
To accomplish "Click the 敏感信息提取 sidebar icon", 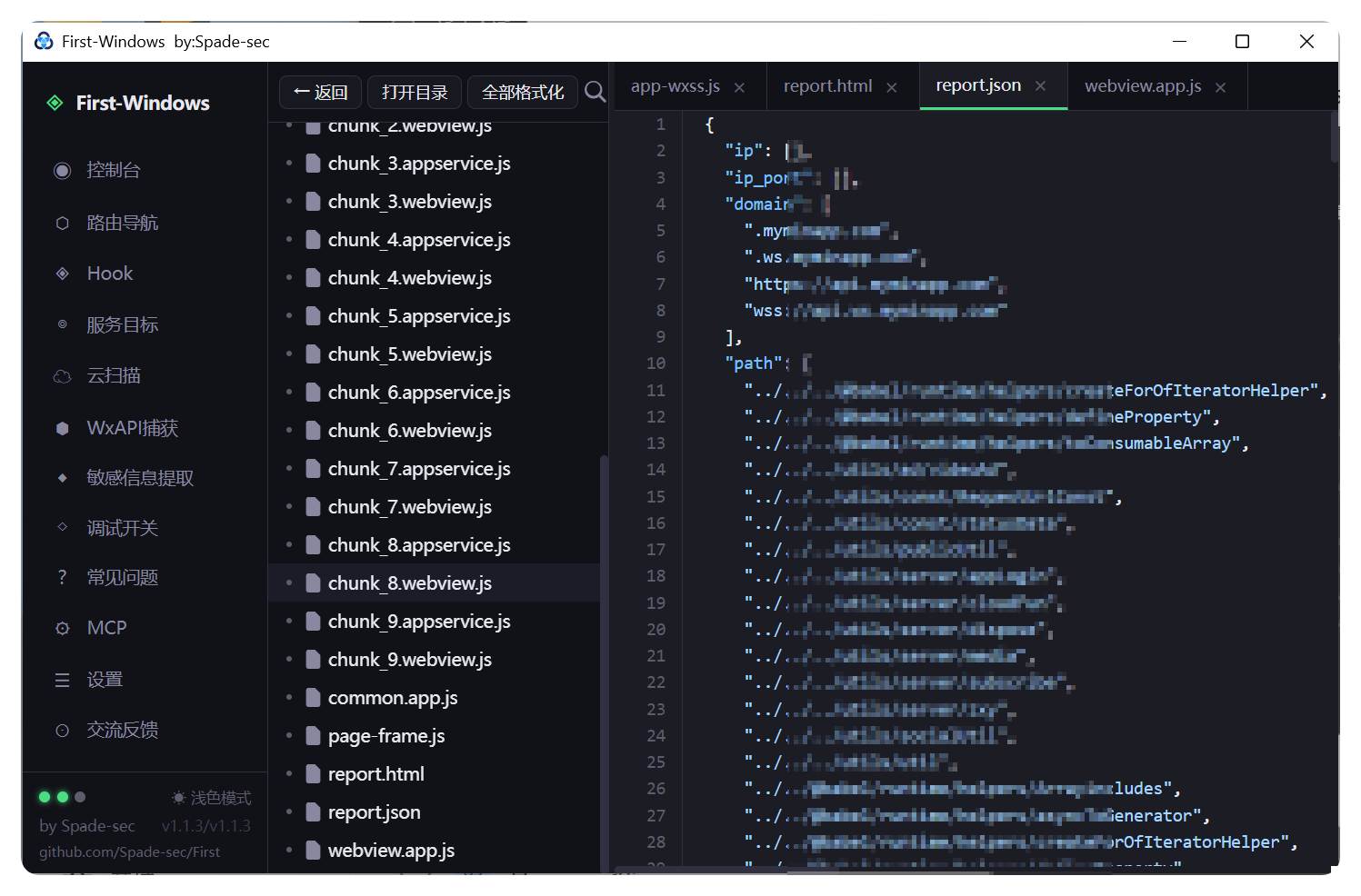I will (62, 478).
